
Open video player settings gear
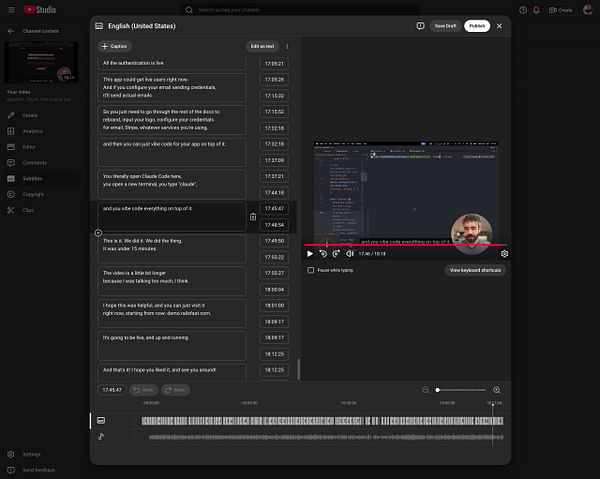pyautogui.click(x=504, y=254)
